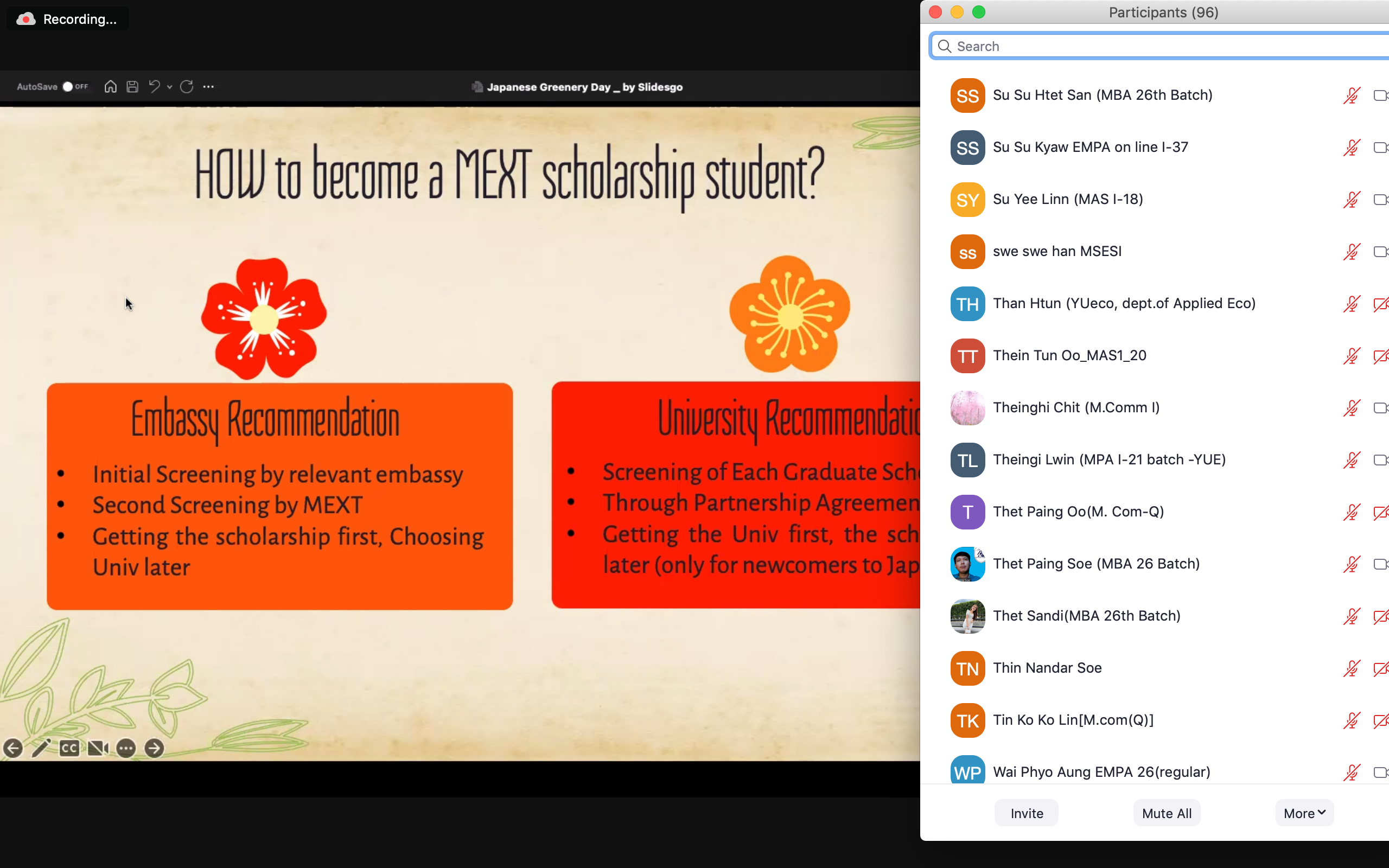Advance to next slide arrow
Image resolution: width=1389 pixels, height=868 pixels.
pyautogui.click(x=154, y=748)
